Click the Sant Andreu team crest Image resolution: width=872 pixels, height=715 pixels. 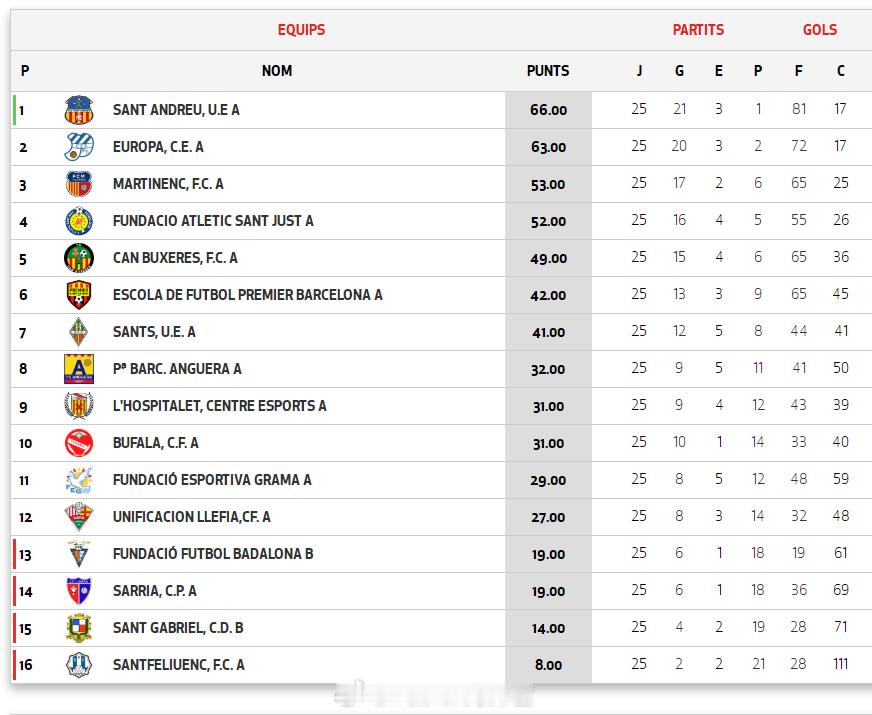[x=78, y=110]
